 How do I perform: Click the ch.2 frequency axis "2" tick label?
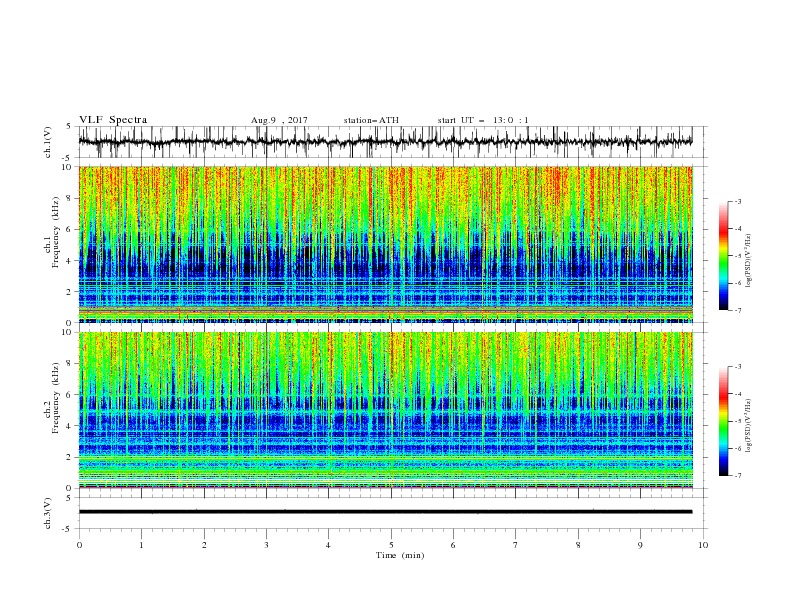[x=69, y=457]
